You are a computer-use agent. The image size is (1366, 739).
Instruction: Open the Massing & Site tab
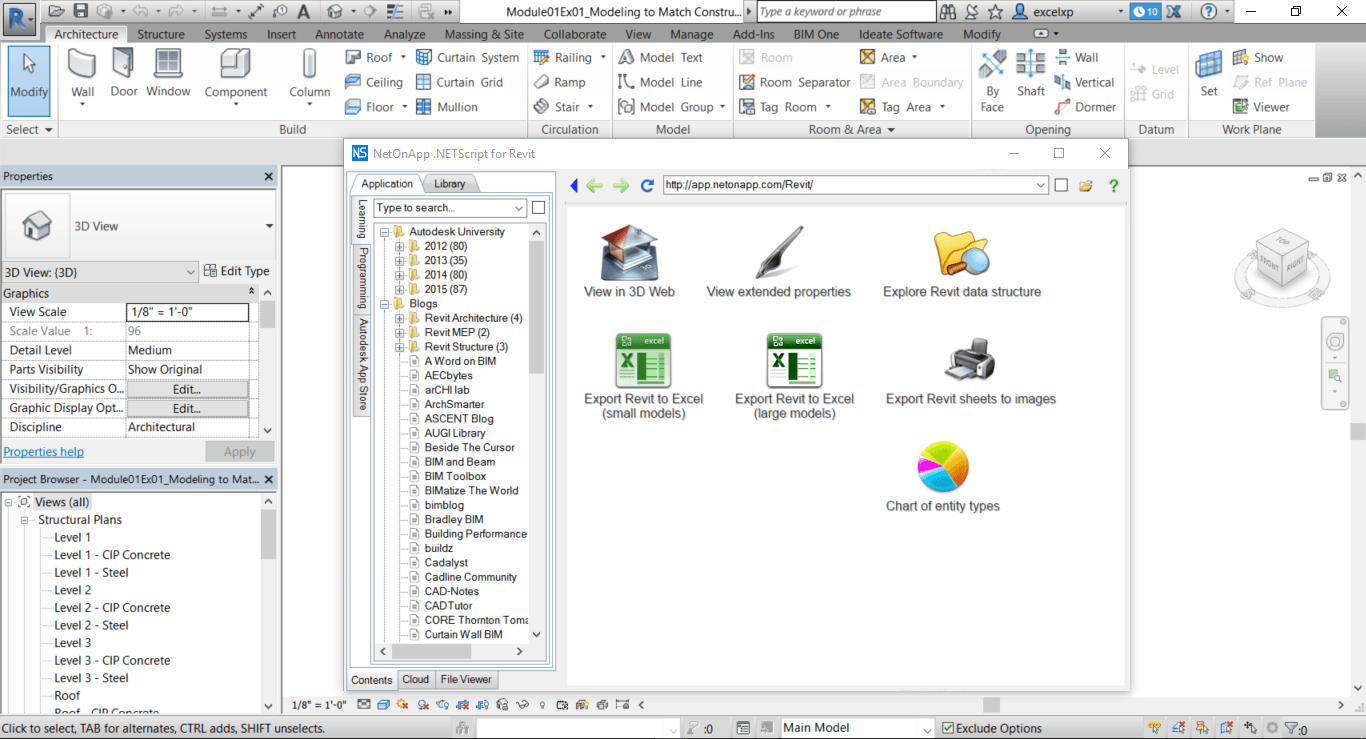[x=484, y=34]
